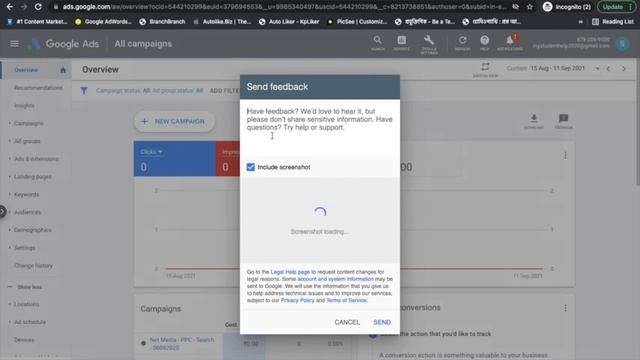Click the filter funnel icon
Image resolution: width=640 pixels, height=360 pixels.
point(84,91)
